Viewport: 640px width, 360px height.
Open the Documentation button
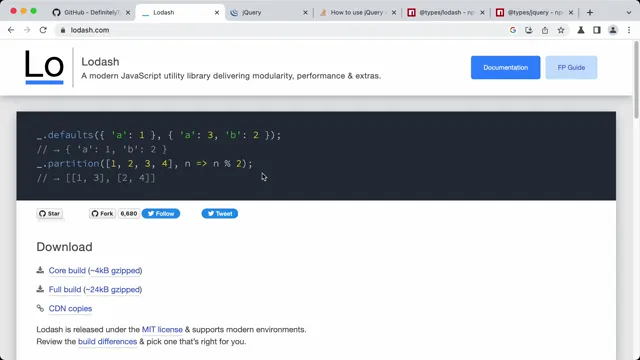click(505, 67)
